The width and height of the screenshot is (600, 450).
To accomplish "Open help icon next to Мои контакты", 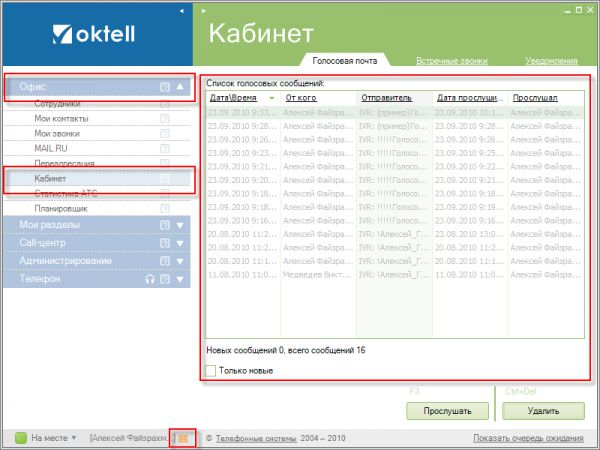I will pyautogui.click(x=165, y=118).
